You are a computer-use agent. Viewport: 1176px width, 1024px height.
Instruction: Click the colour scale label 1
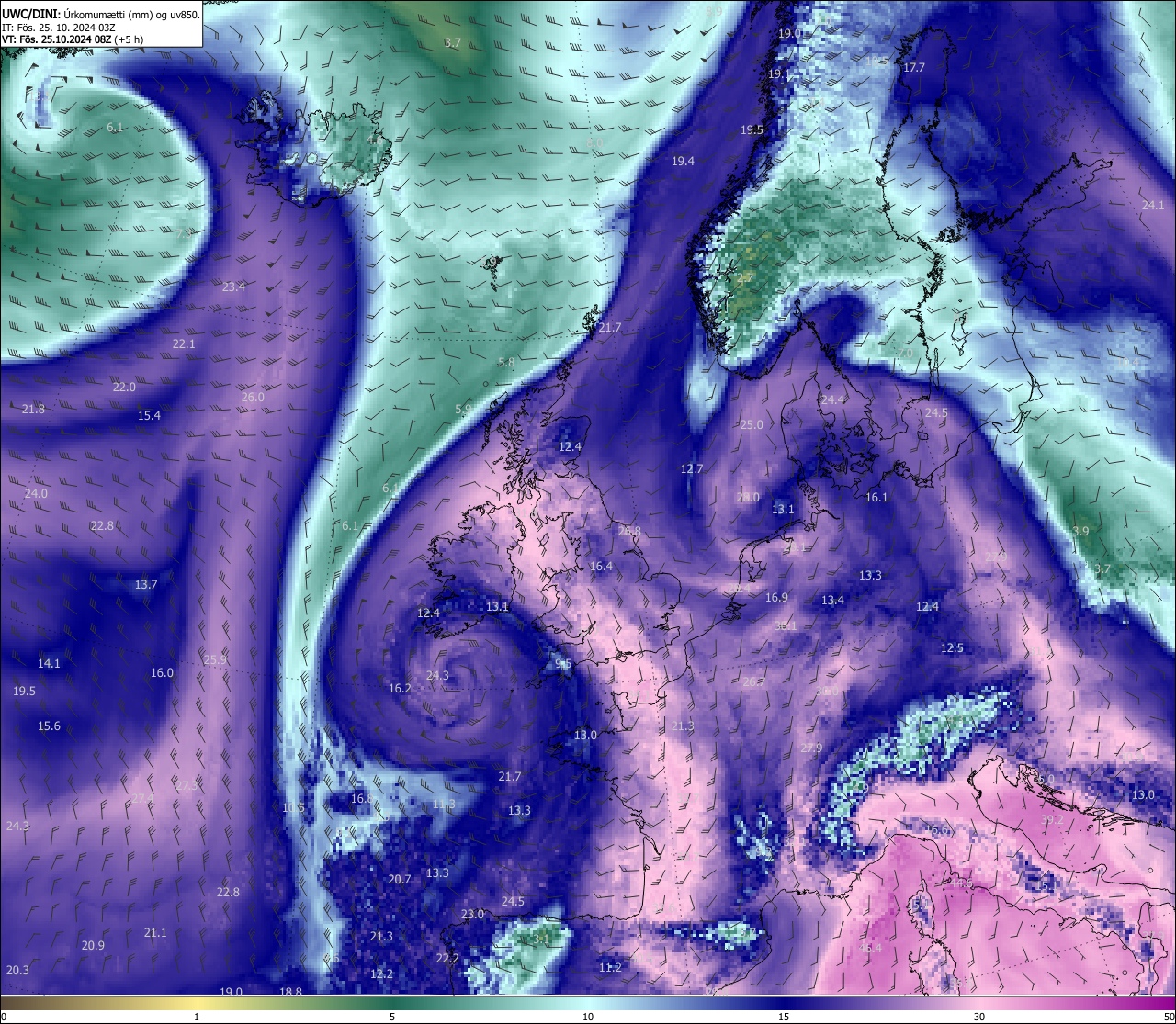click(x=197, y=1017)
